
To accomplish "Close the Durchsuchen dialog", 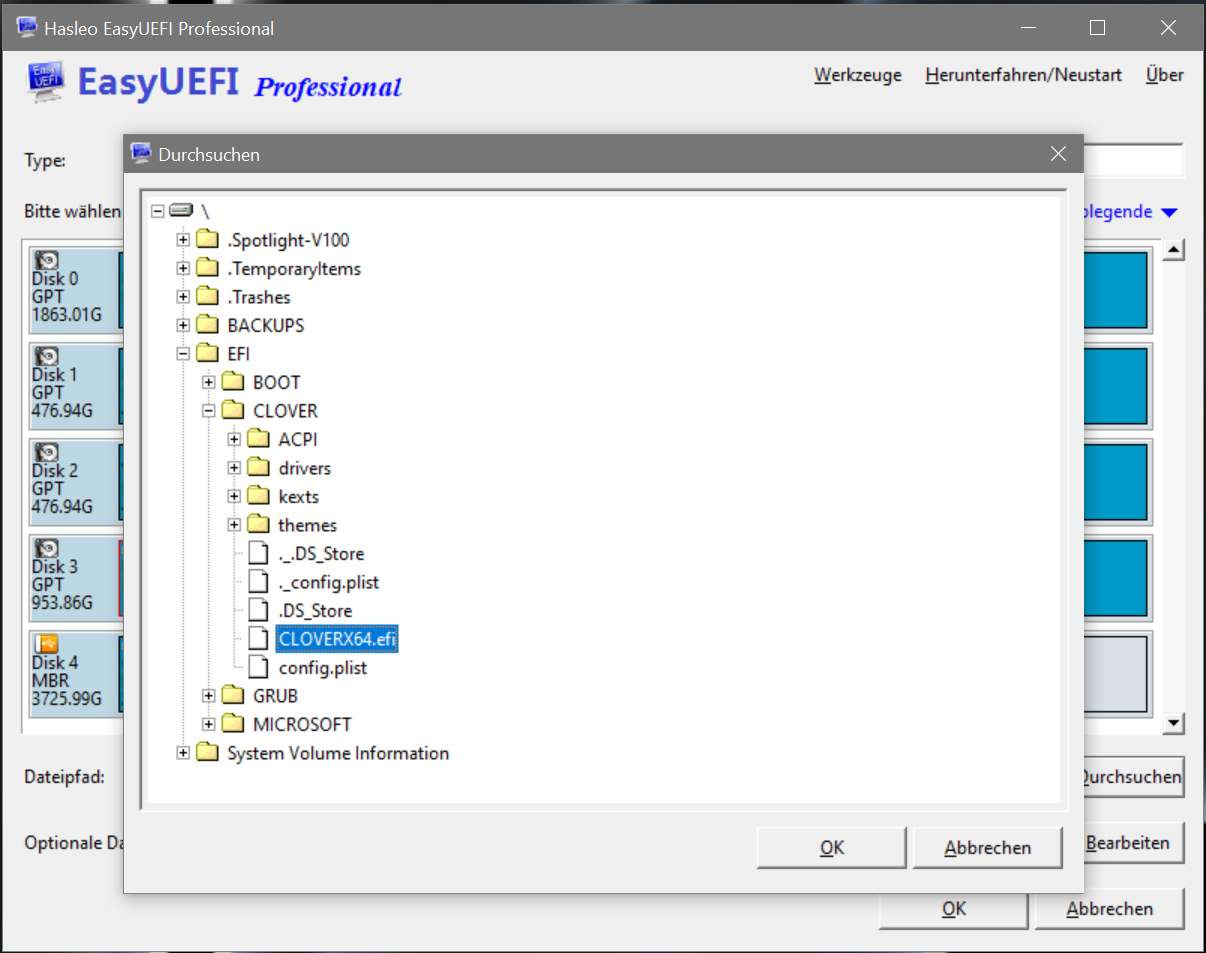I will pyautogui.click(x=1059, y=154).
